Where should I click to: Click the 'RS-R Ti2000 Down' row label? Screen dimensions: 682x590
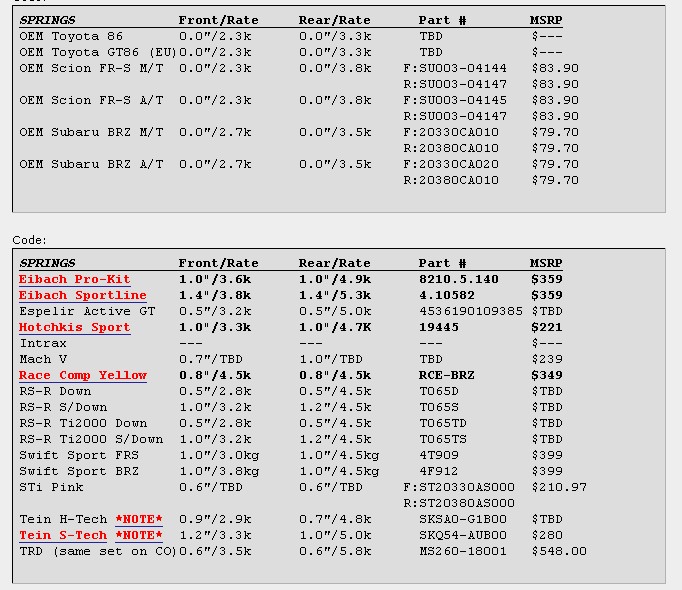point(83,423)
